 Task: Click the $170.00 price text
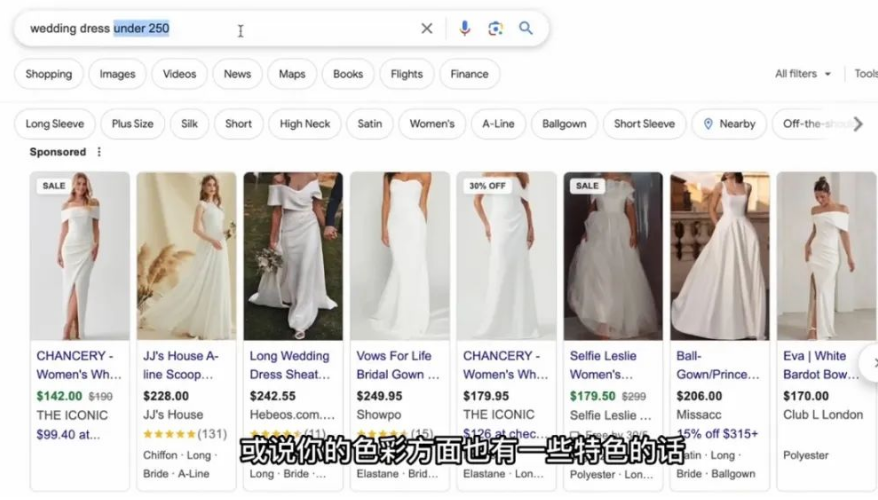pos(806,396)
